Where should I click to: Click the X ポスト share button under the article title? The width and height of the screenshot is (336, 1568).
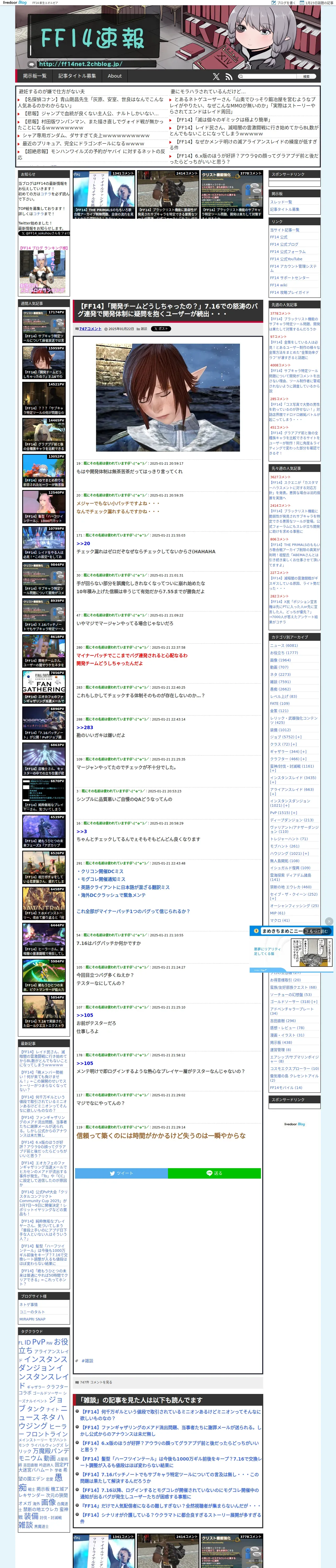(161, 329)
